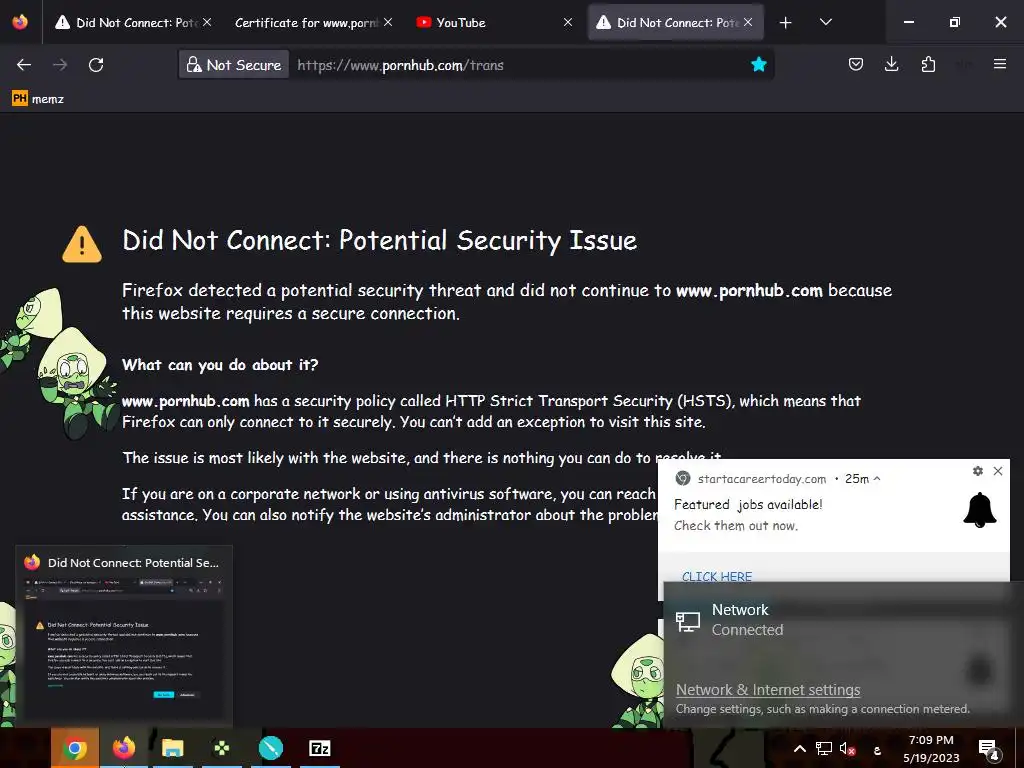Close the YouTube tab

[568, 22]
